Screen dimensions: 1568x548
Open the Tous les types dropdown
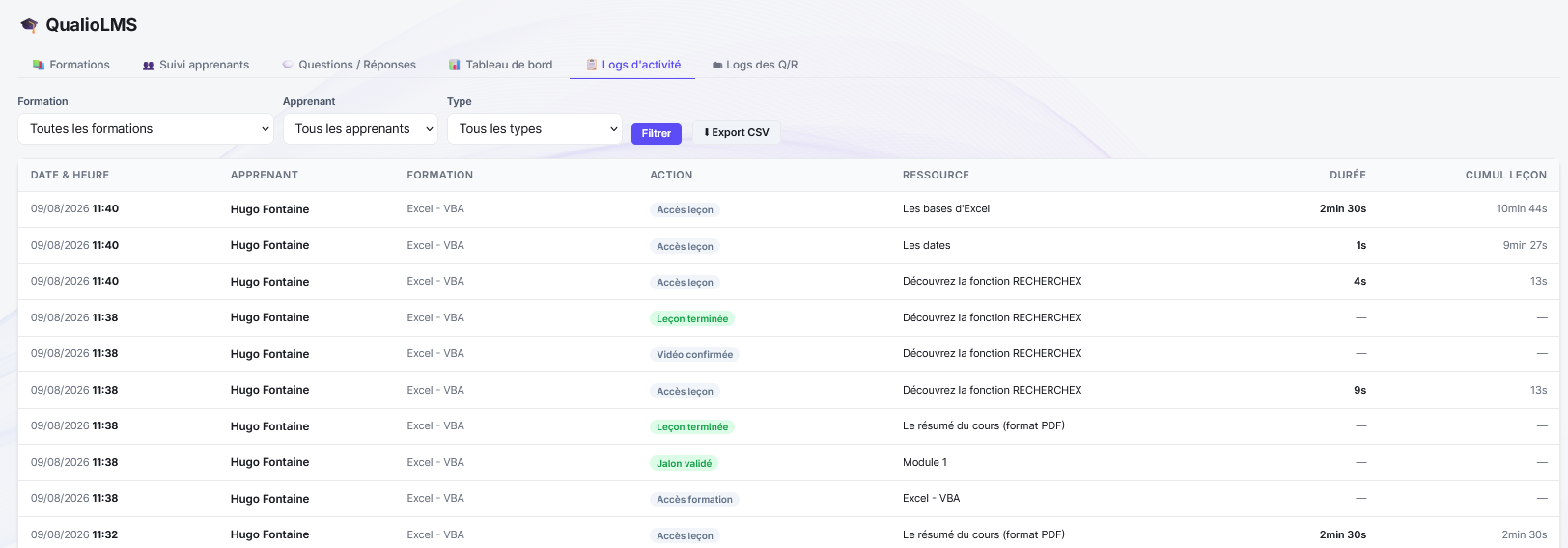click(535, 129)
